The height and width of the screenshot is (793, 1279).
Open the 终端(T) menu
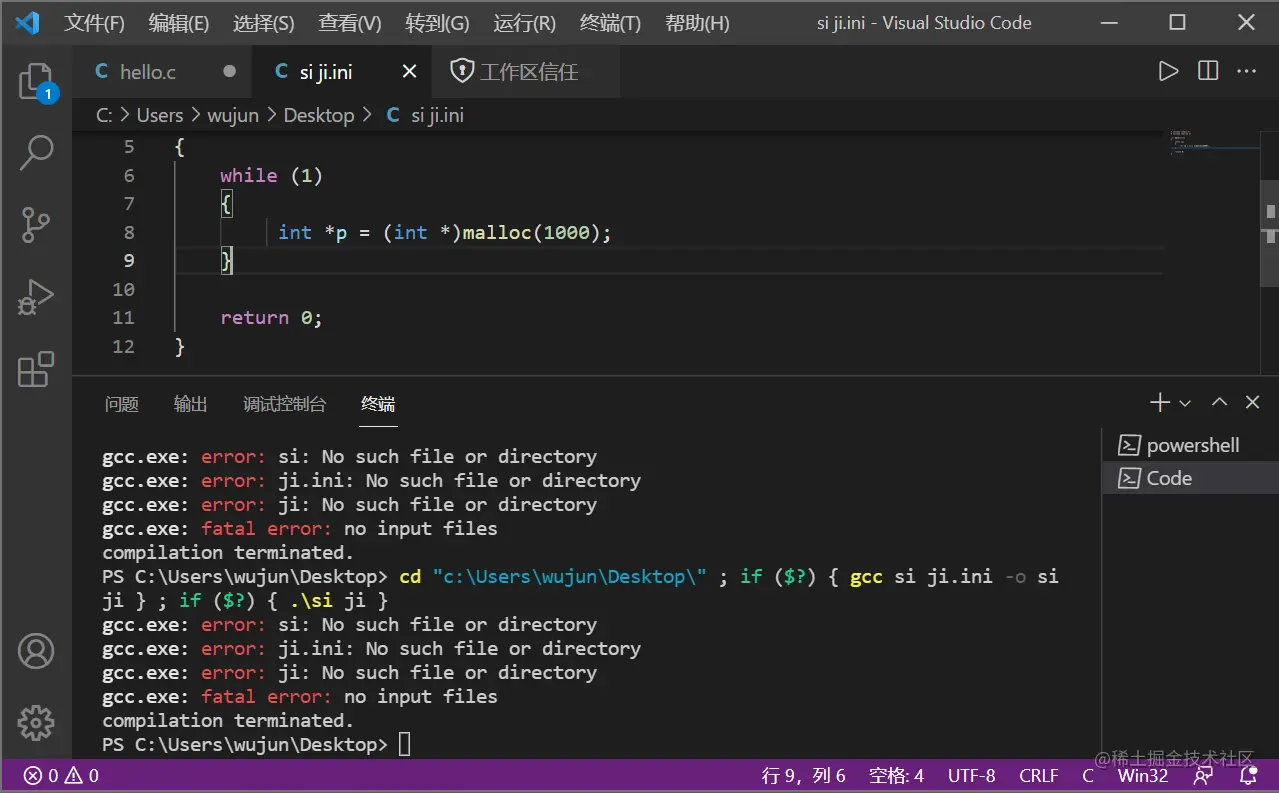[x=610, y=23]
